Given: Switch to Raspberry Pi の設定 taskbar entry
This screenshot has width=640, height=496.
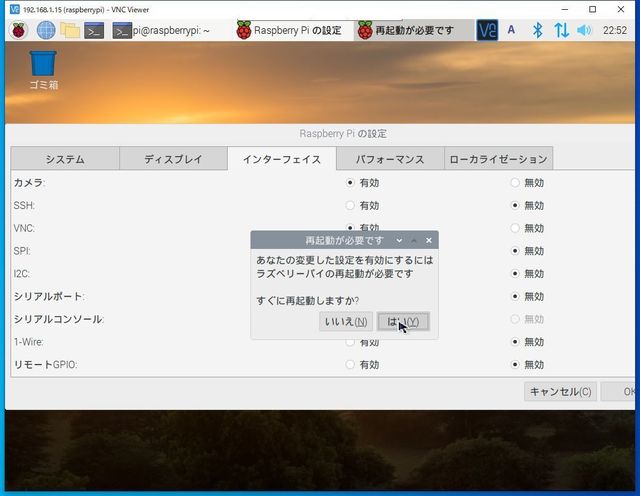Looking at the screenshot, I should (x=289, y=30).
